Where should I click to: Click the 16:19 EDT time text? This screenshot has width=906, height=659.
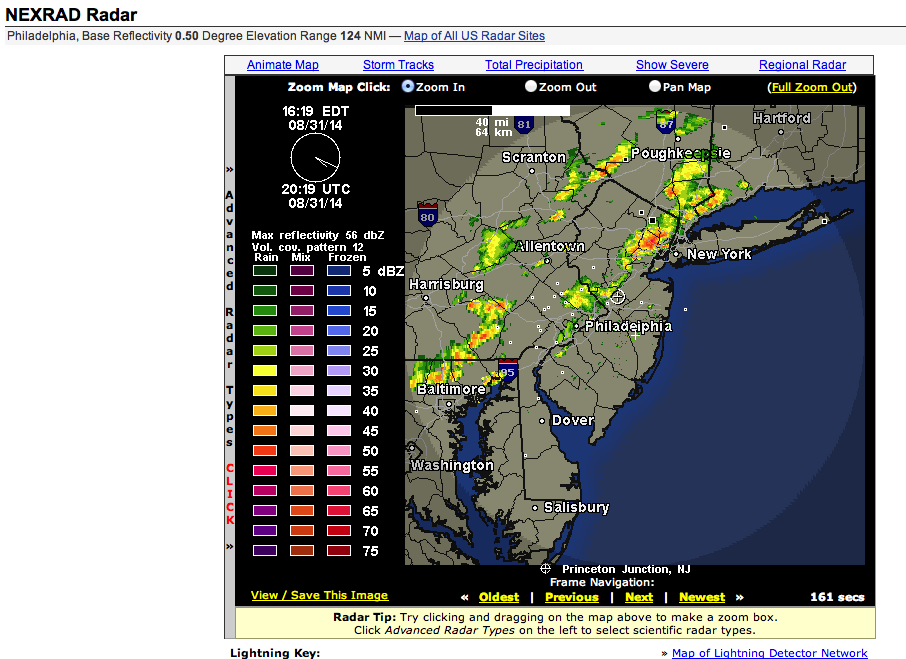[x=315, y=111]
